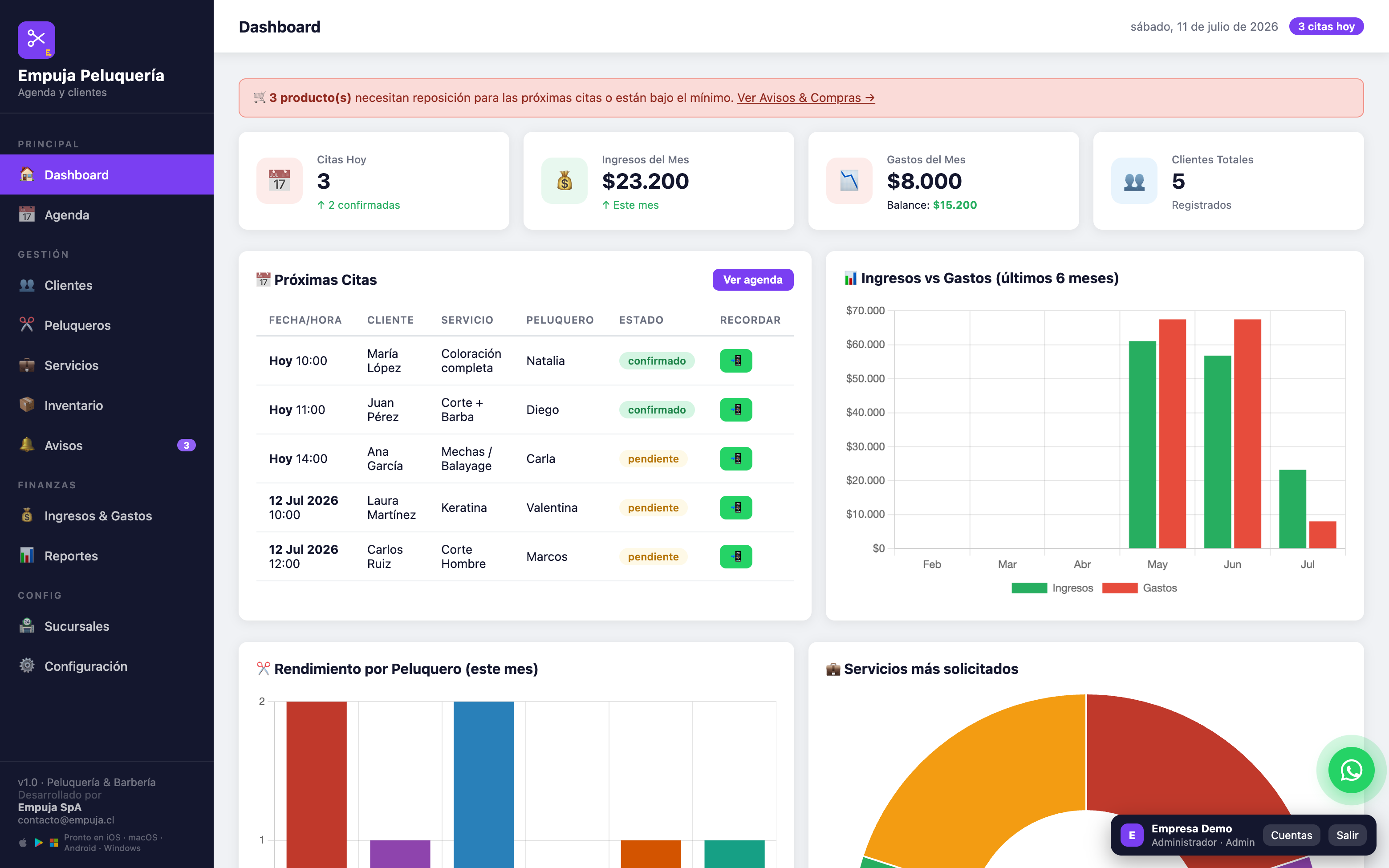1389x868 pixels.
Task: Toggle the Ingresos legend swatch in chart
Action: point(1029,588)
